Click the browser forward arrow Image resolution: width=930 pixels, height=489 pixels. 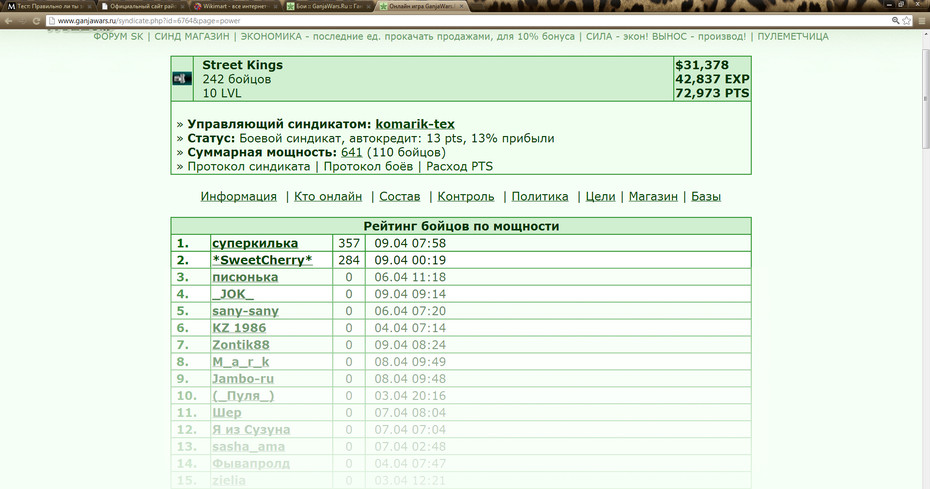(x=22, y=21)
